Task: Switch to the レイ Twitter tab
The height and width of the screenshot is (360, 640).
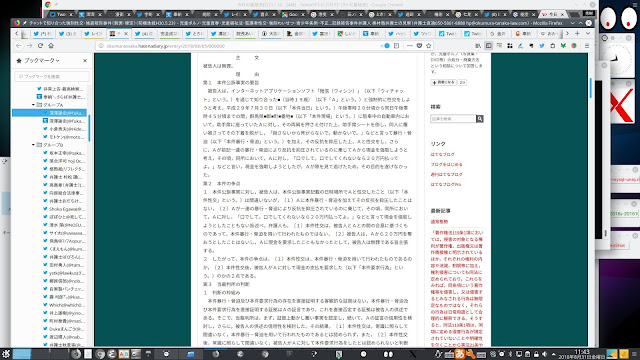Action: [x=93, y=33]
